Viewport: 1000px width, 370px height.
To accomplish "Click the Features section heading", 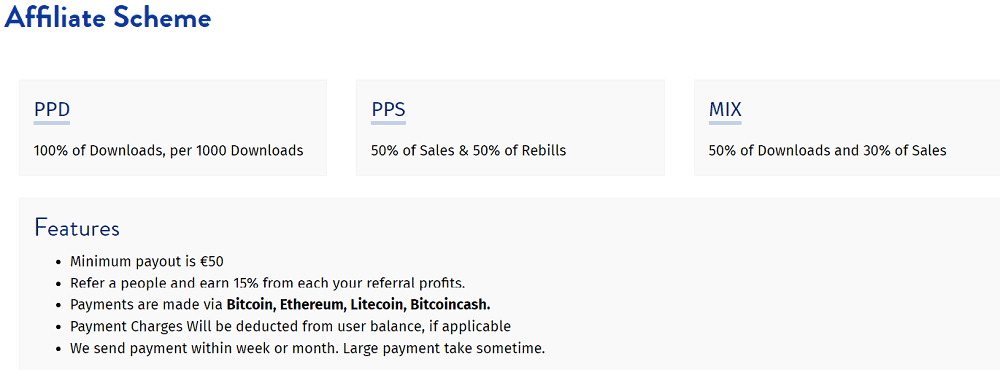I will tap(77, 228).
